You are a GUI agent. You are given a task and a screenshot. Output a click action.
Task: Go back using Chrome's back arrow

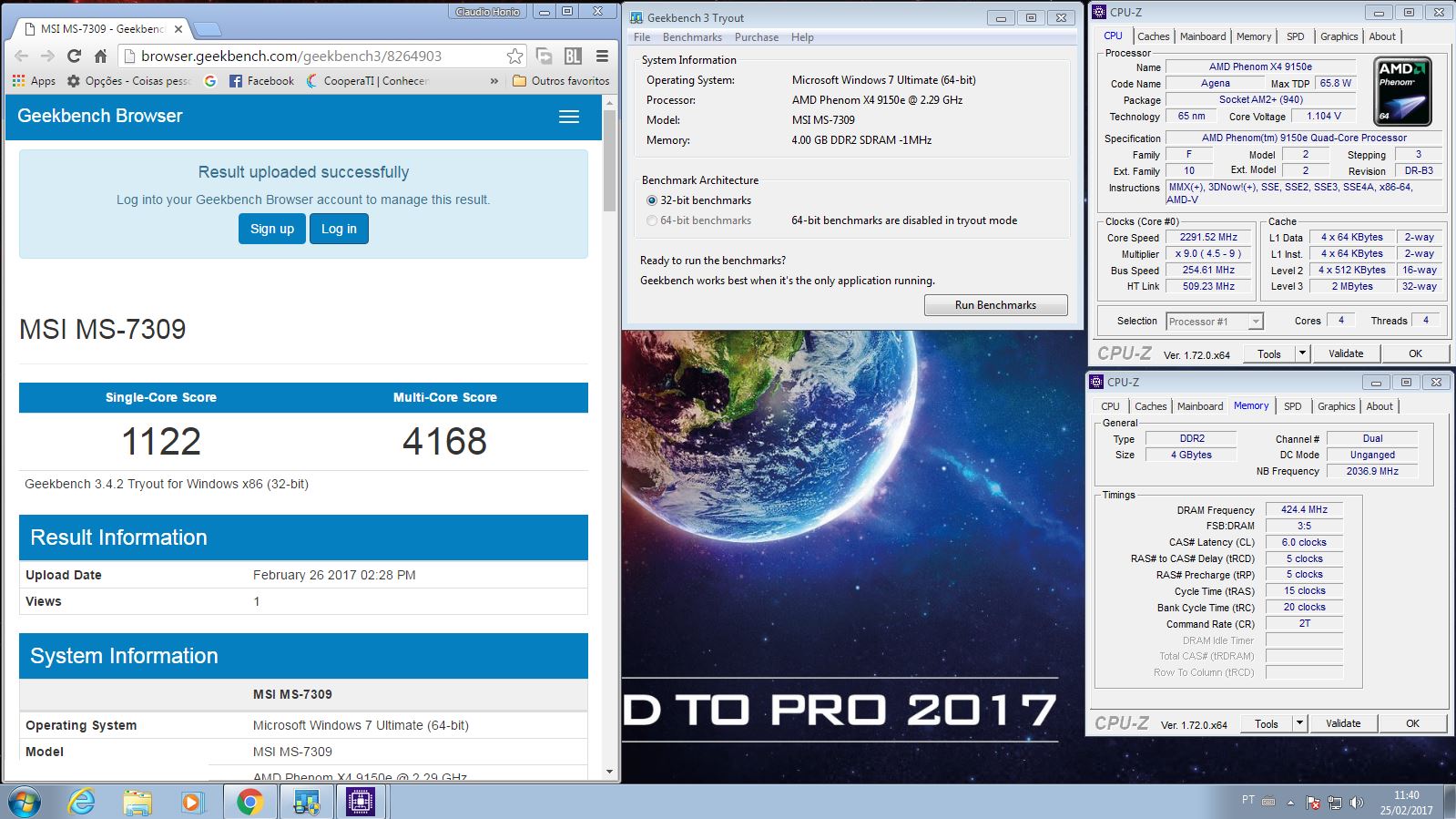tap(21, 56)
